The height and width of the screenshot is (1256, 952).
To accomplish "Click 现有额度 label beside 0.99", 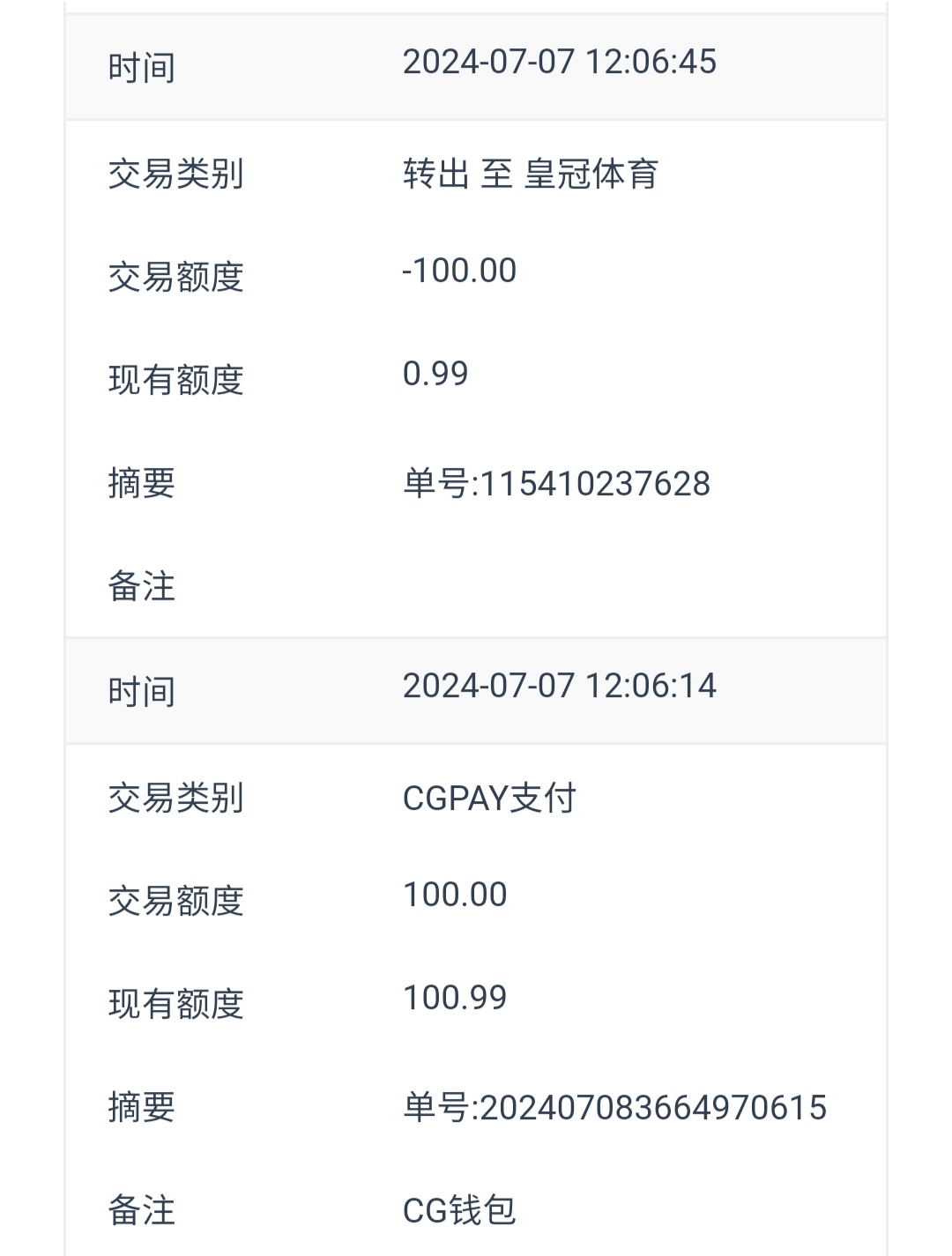I will 175,380.
